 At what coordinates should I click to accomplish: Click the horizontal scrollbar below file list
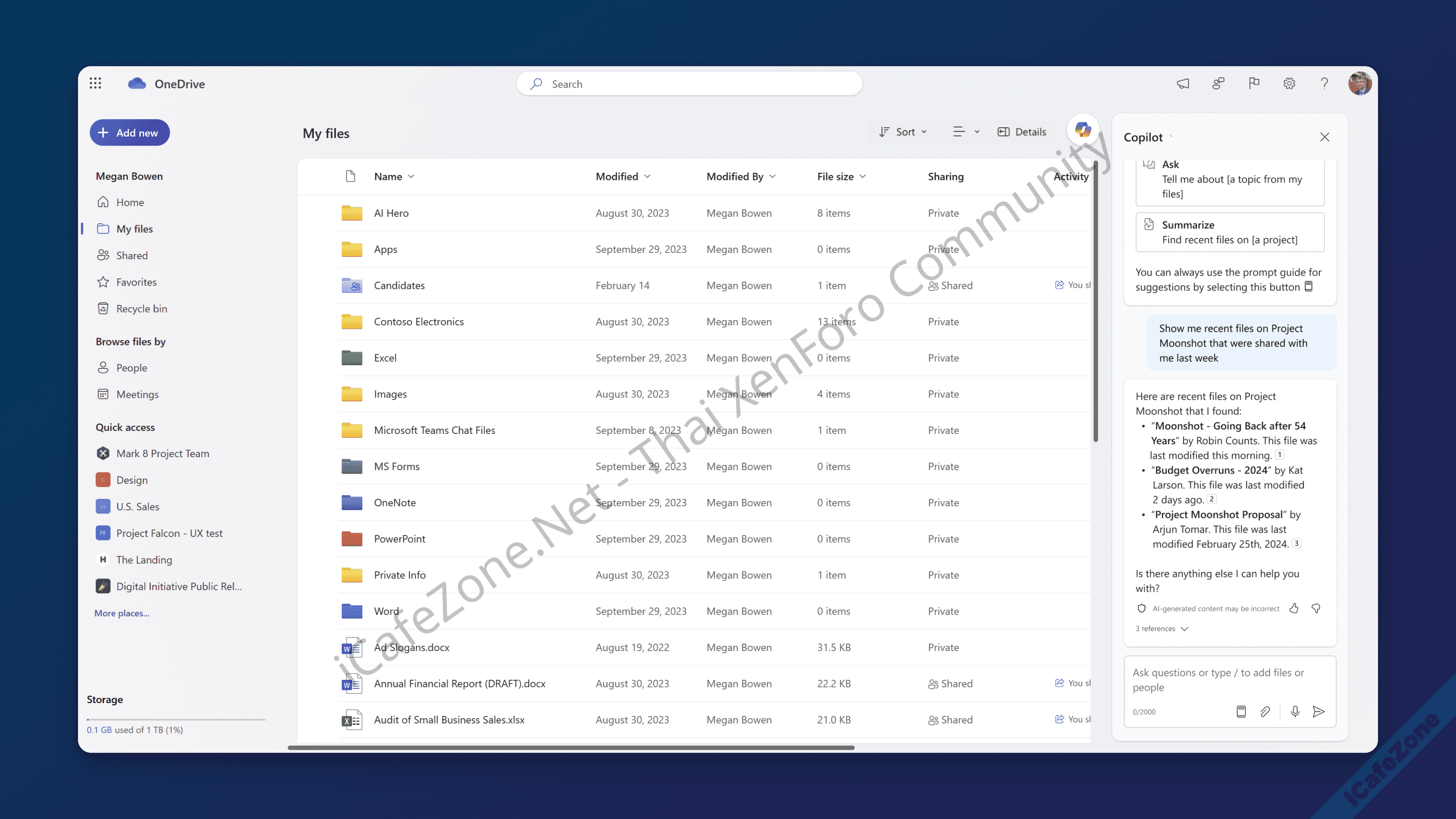click(x=571, y=747)
